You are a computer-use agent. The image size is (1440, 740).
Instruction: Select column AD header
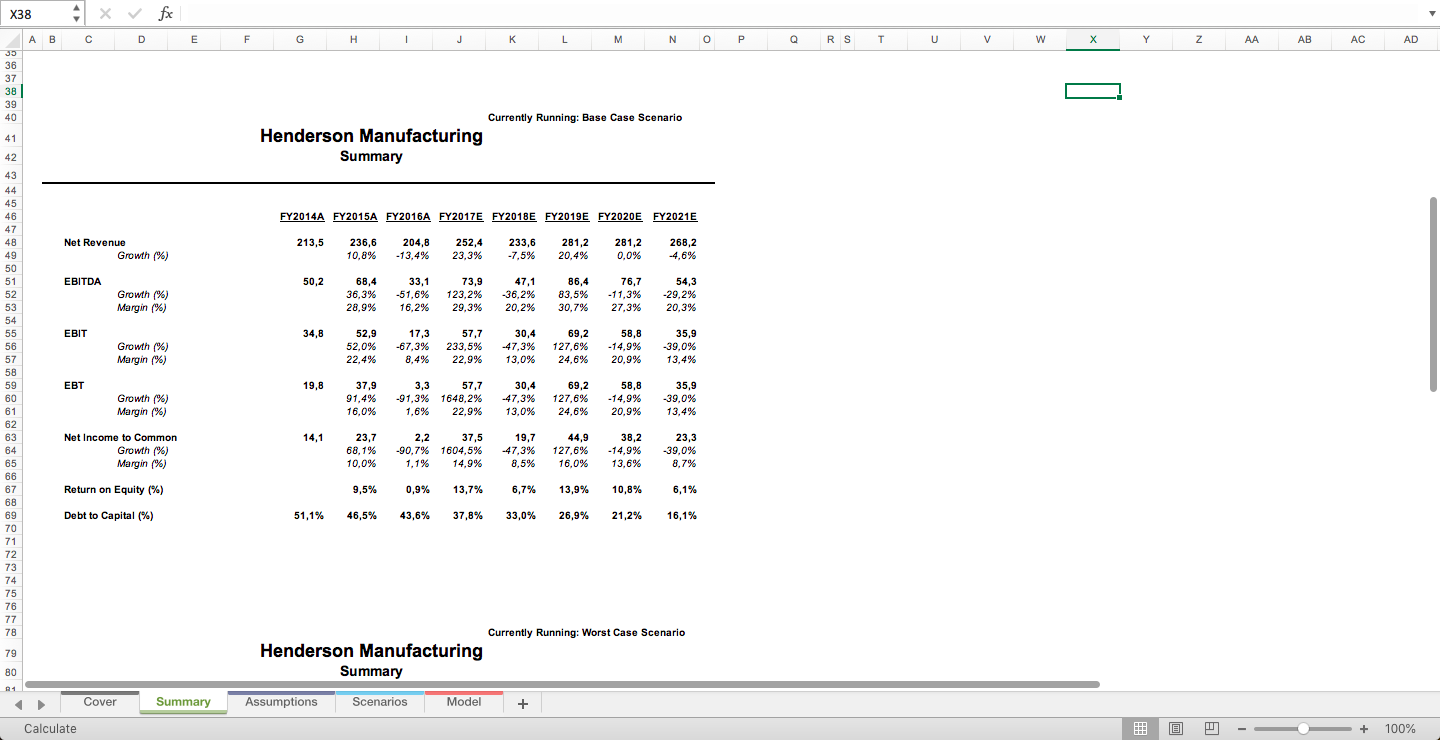coord(1411,39)
